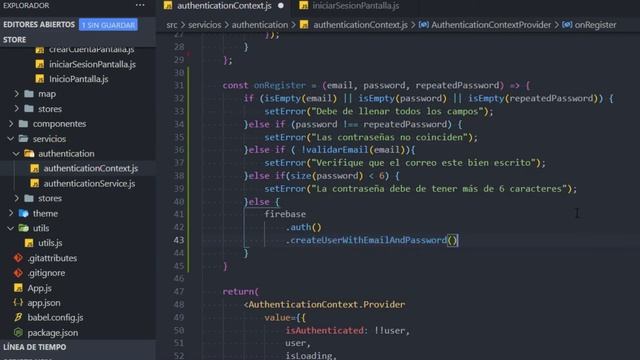This screenshot has height=360, width=640.
Task: Click the Babel icon beside babel.config.js
Action: point(18,318)
